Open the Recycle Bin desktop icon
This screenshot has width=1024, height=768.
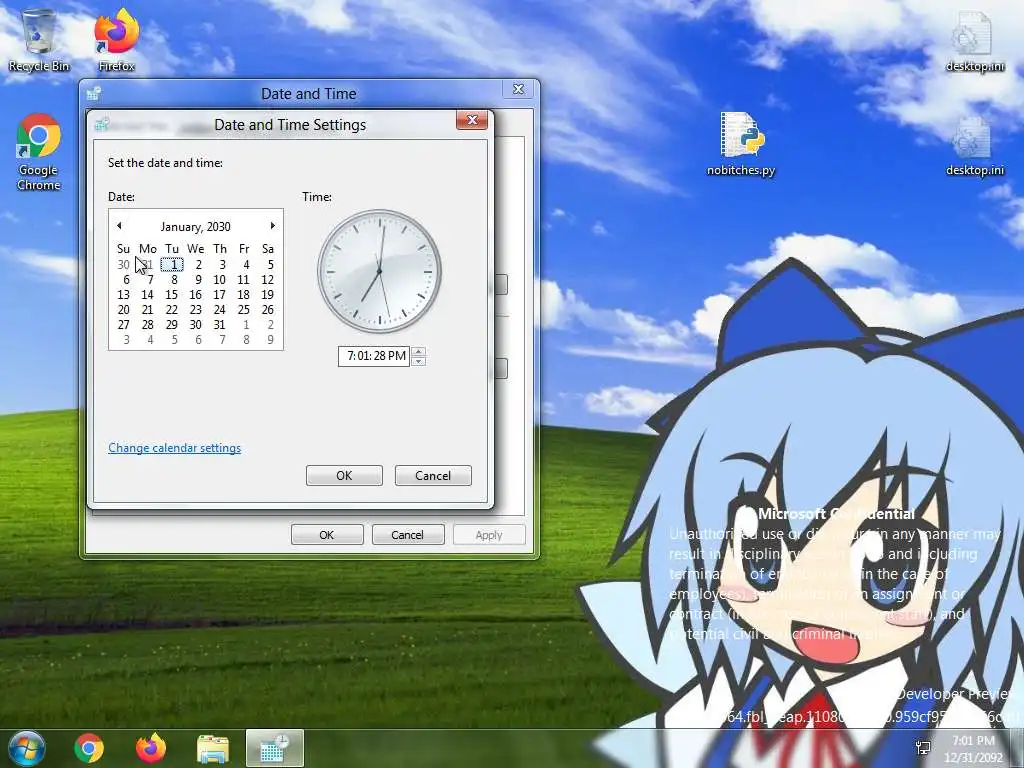[x=39, y=40]
